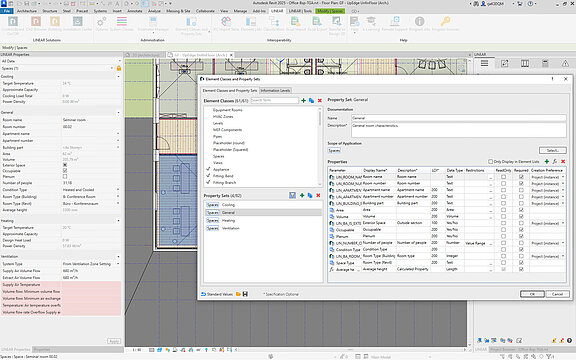Viewport: 576px width, 360px height.
Task: Switch to Information Levels tab
Action: pyautogui.click(x=276, y=90)
